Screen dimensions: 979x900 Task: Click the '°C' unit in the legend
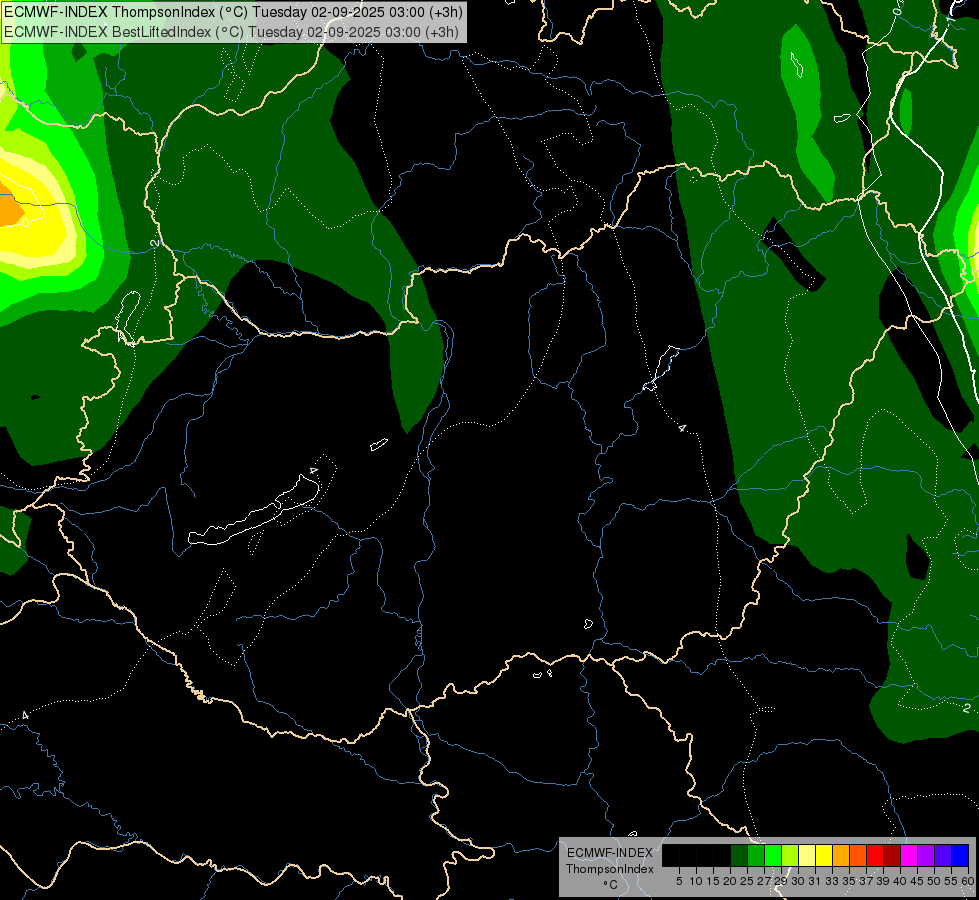[x=611, y=885]
